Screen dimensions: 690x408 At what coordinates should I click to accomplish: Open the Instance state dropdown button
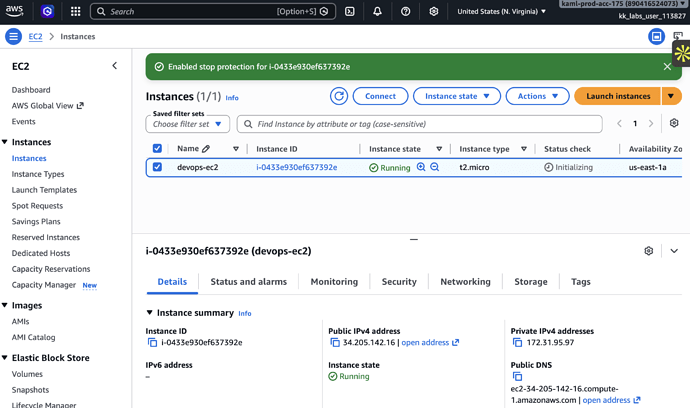tap(457, 96)
